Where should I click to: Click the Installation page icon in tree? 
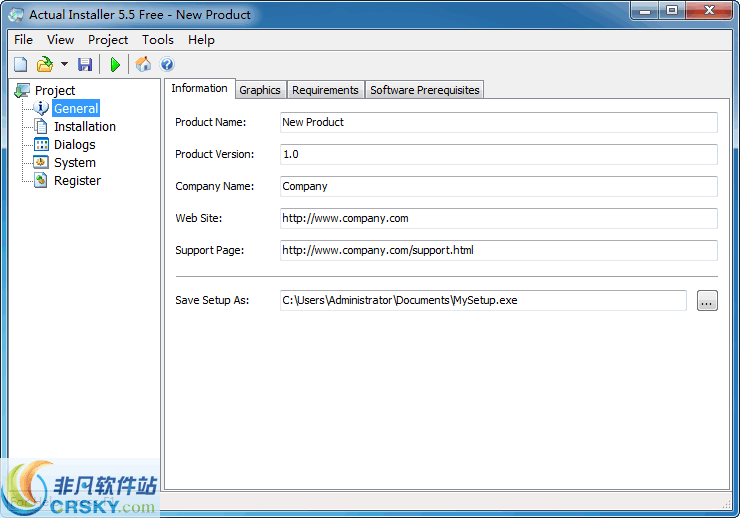click(x=41, y=126)
